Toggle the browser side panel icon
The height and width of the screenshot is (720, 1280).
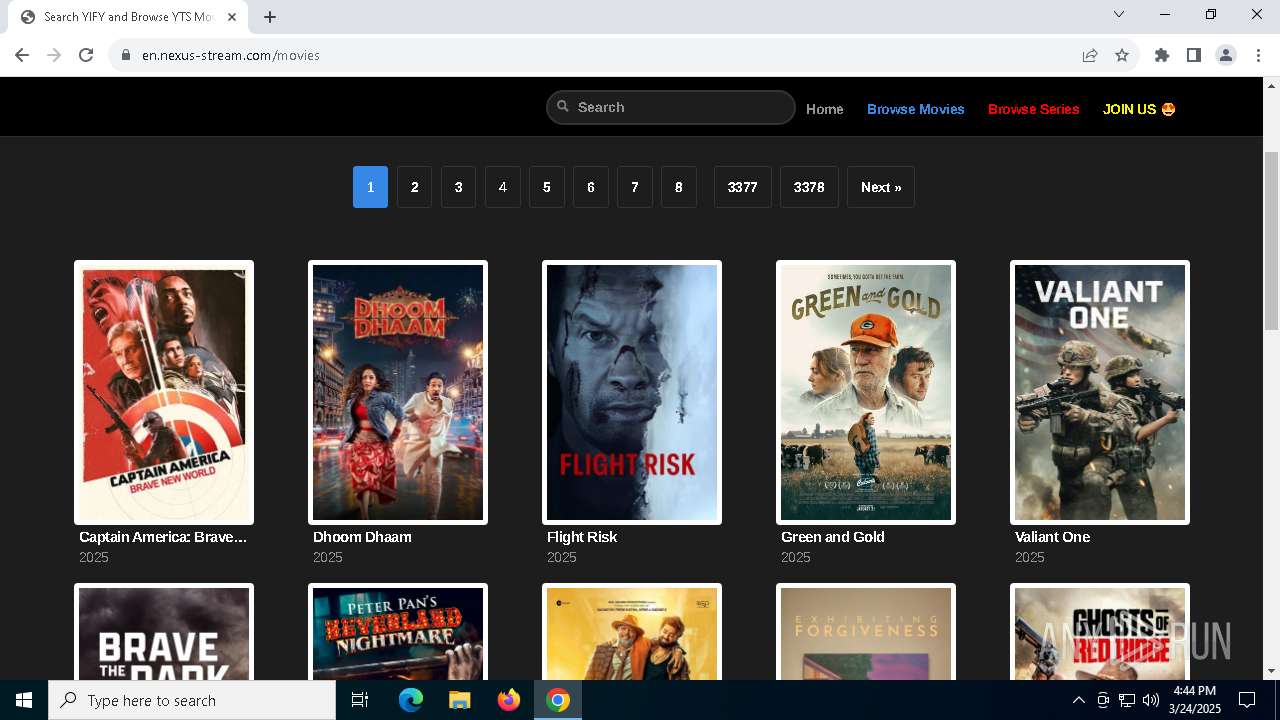point(1194,55)
